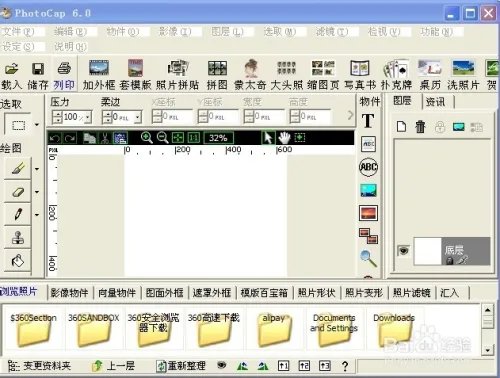The image size is (500, 378).
Task: Click the redo arrow on canvas toolbar
Action: coord(70,138)
